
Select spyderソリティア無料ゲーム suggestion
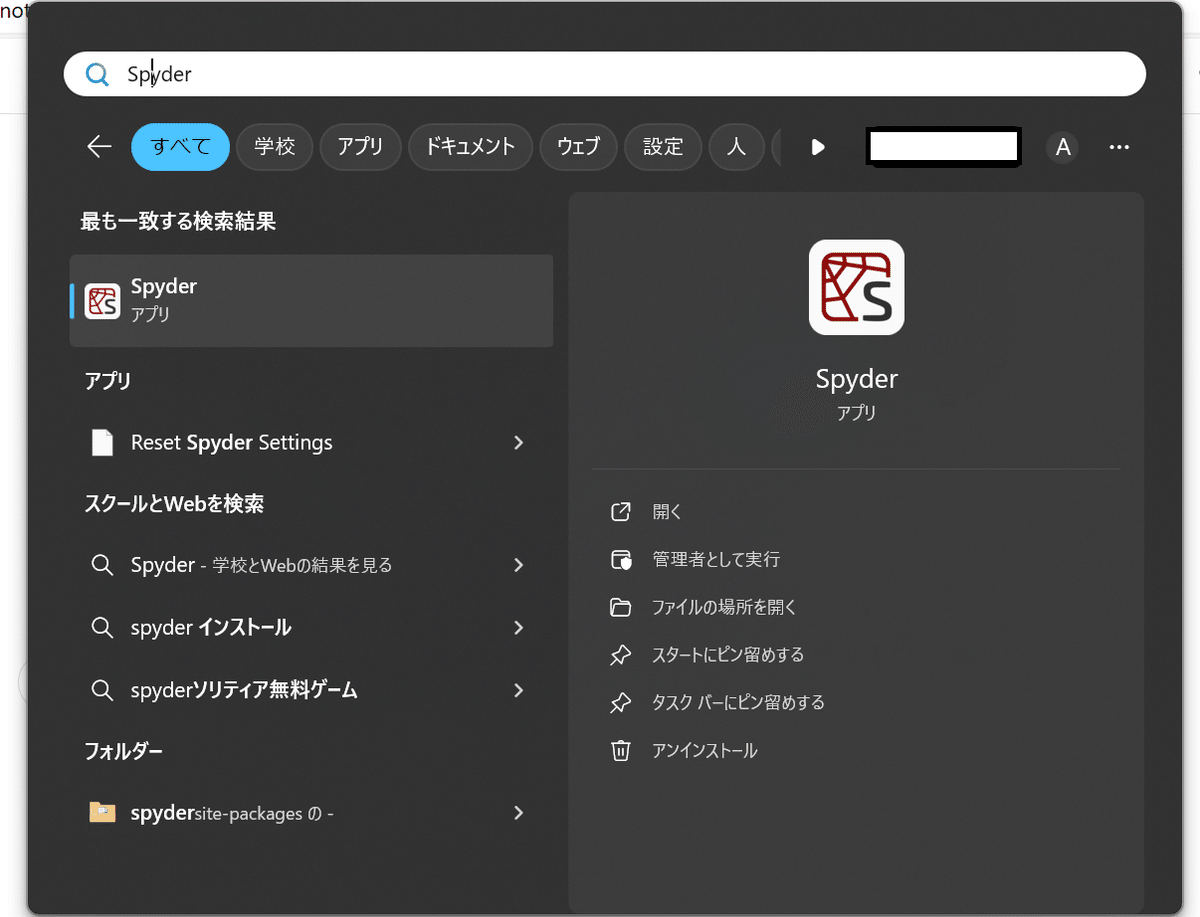(311, 690)
